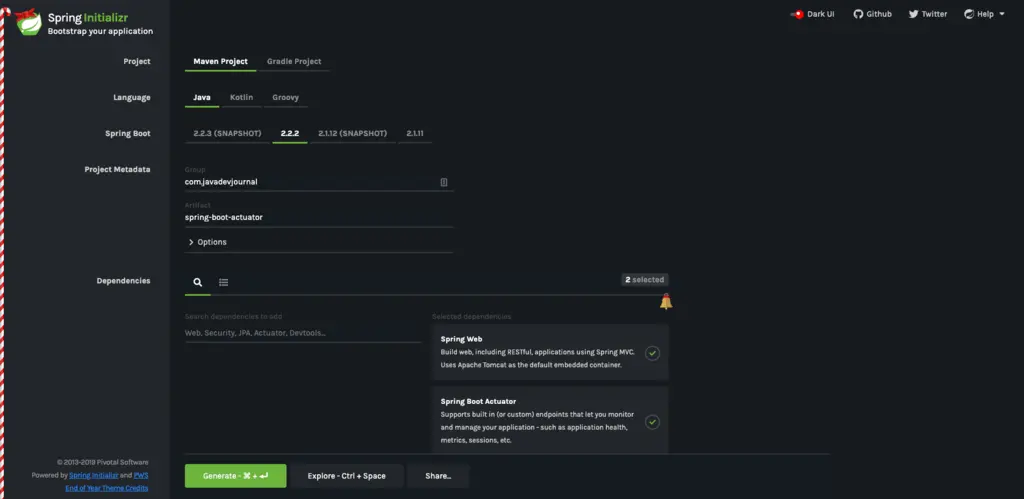The height and width of the screenshot is (499, 1024).
Task: Click the 2 selected badge
Action: (x=645, y=280)
